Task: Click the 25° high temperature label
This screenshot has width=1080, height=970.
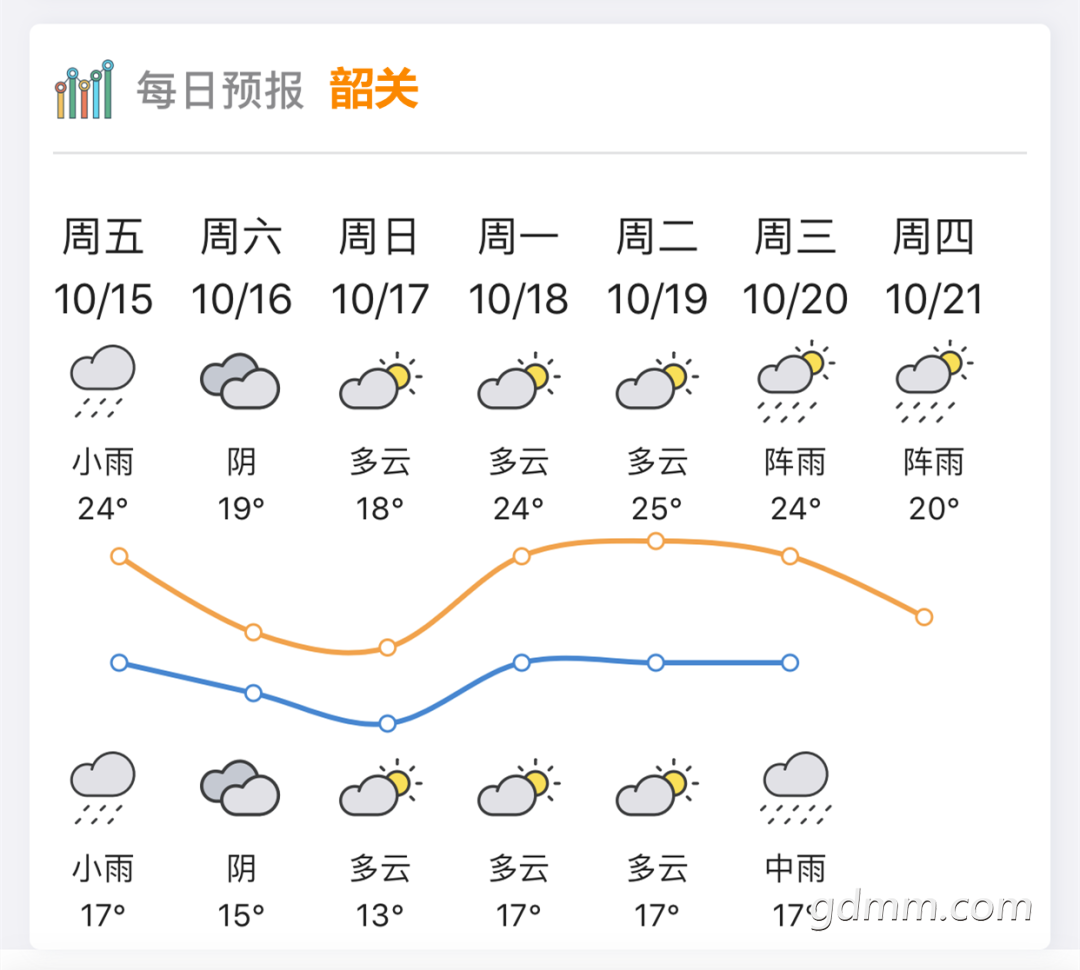Action: (x=656, y=509)
